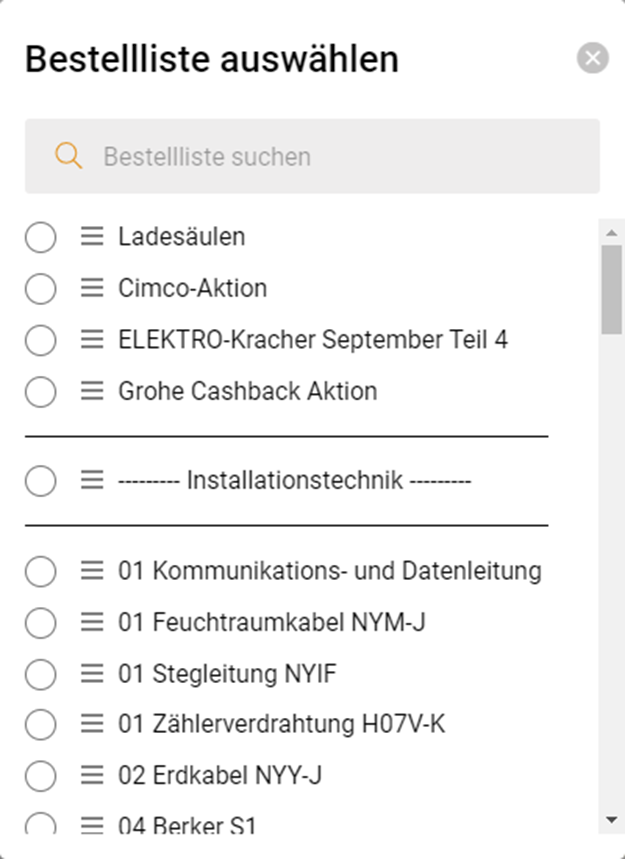Close the Bestellliste auswählen dialog

593,58
